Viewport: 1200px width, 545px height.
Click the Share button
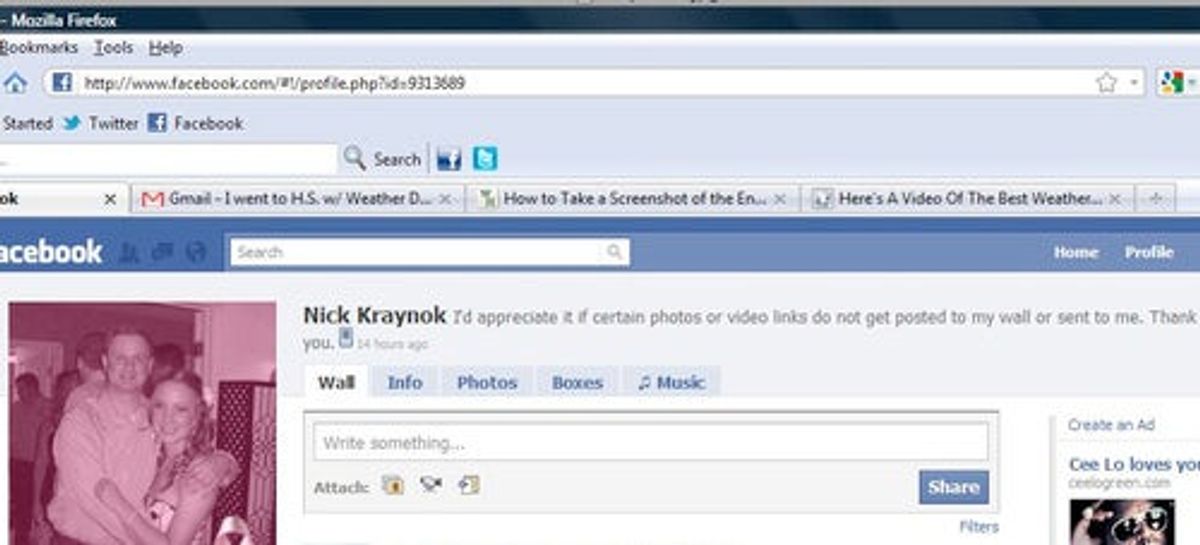pos(953,487)
